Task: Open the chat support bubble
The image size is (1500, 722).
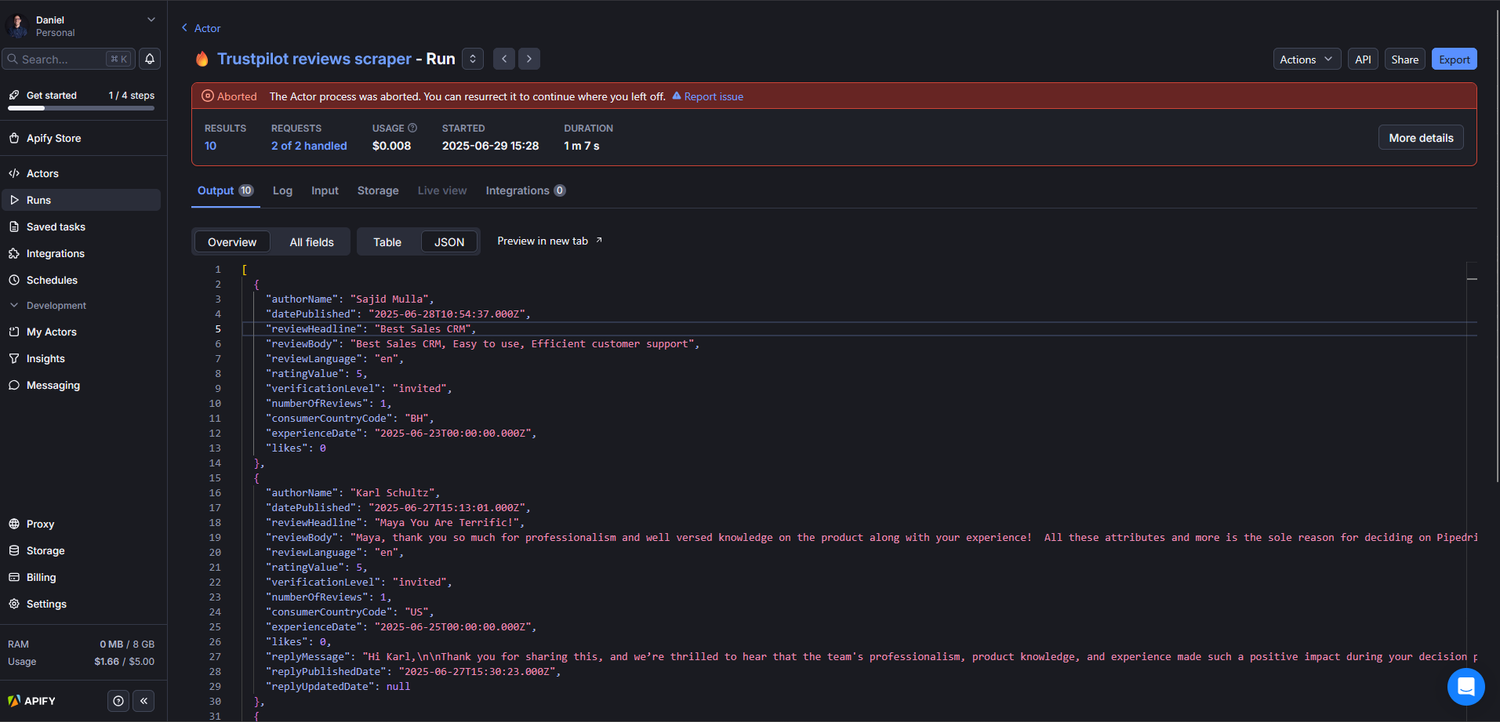Action: [x=1466, y=687]
